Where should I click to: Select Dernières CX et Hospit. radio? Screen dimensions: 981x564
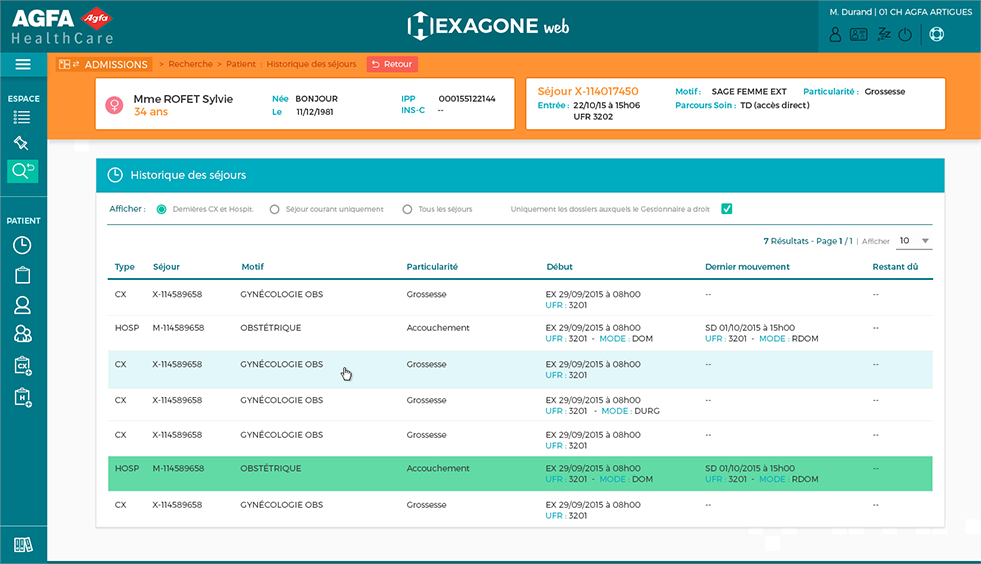click(x=161, y=210)
